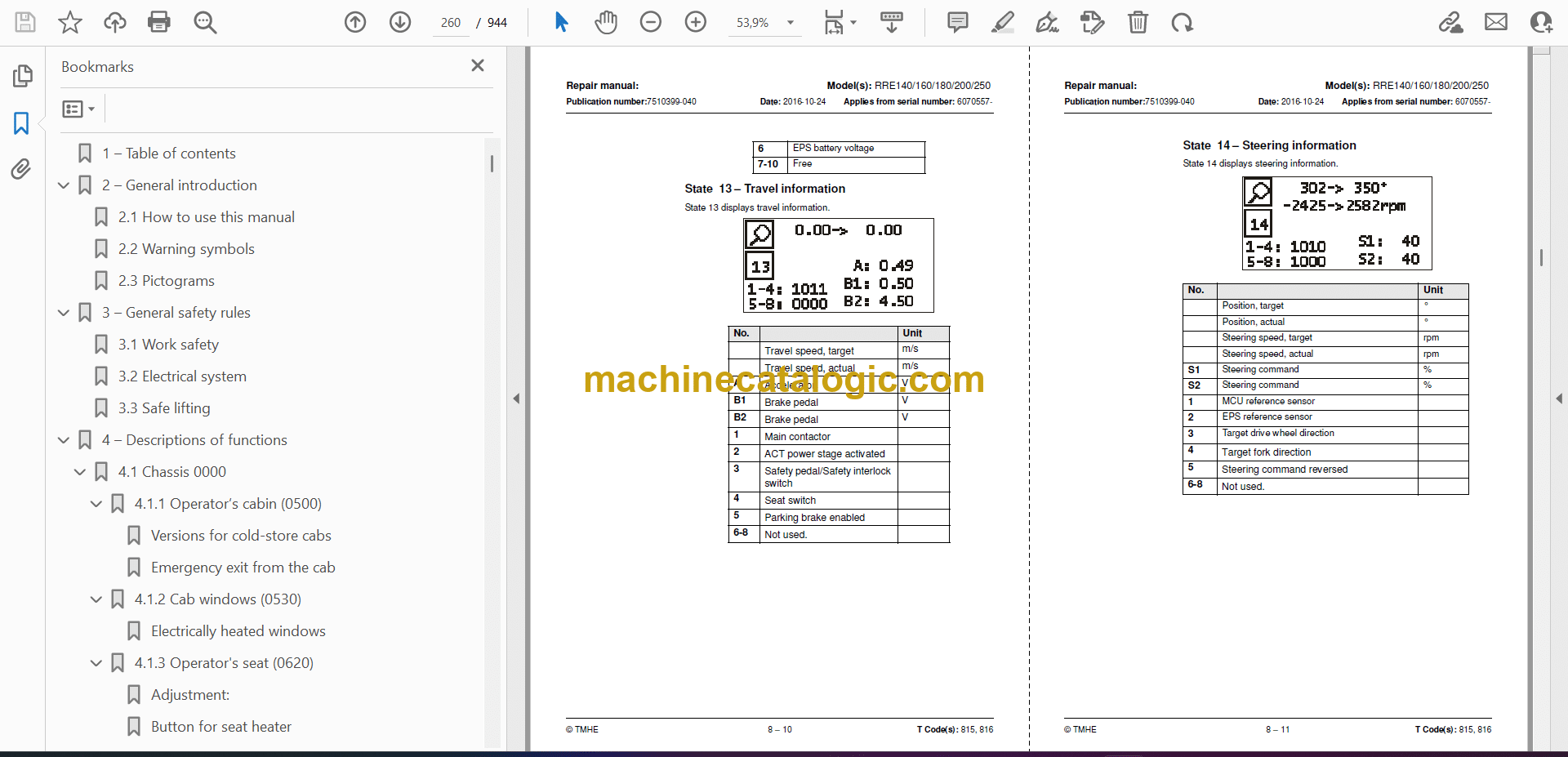Screen dimensions: 1568x757
Task: Collapse the 2 – General introduction bookmark
Action: click(x=64, y=185)
